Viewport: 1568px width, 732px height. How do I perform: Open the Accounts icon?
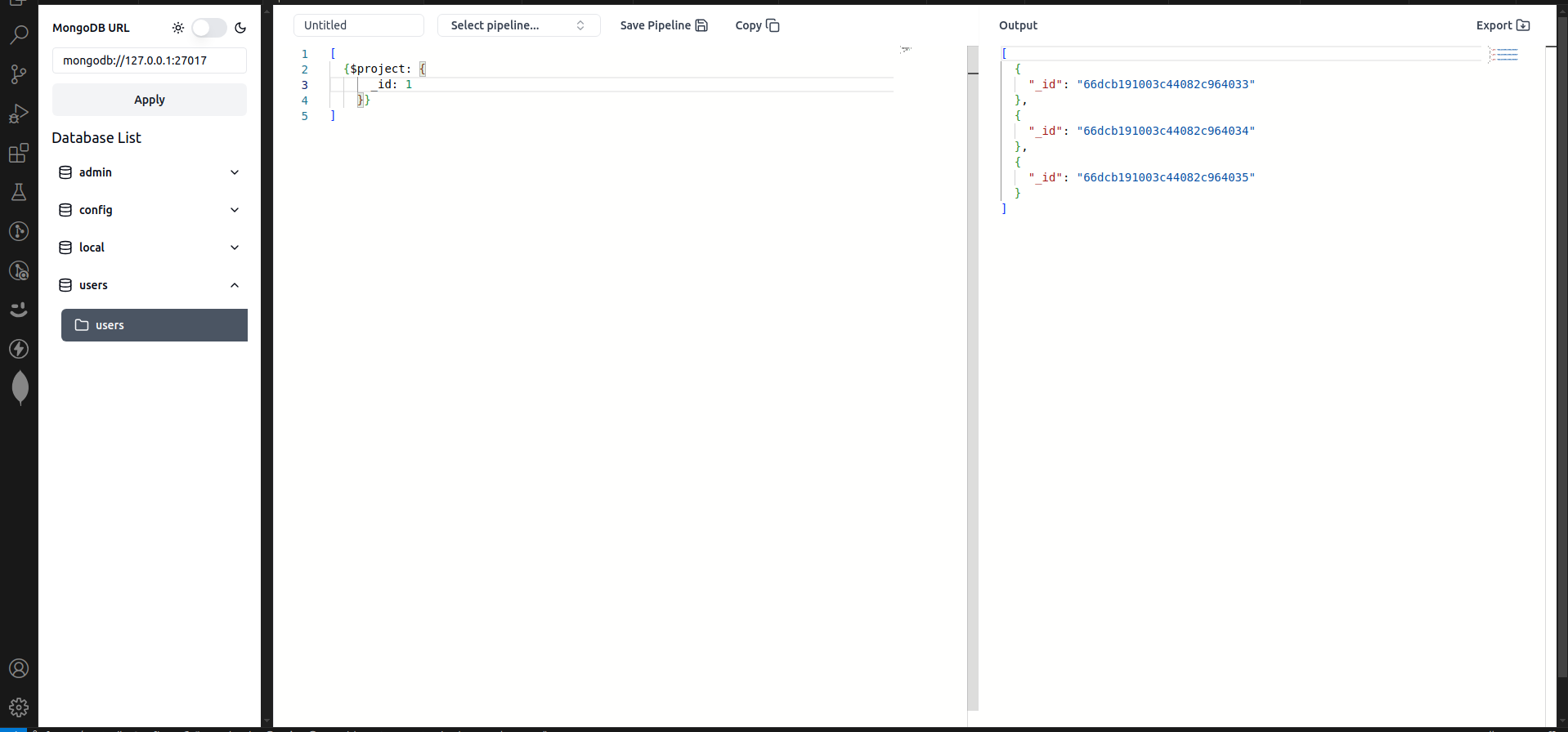(19, 668)
